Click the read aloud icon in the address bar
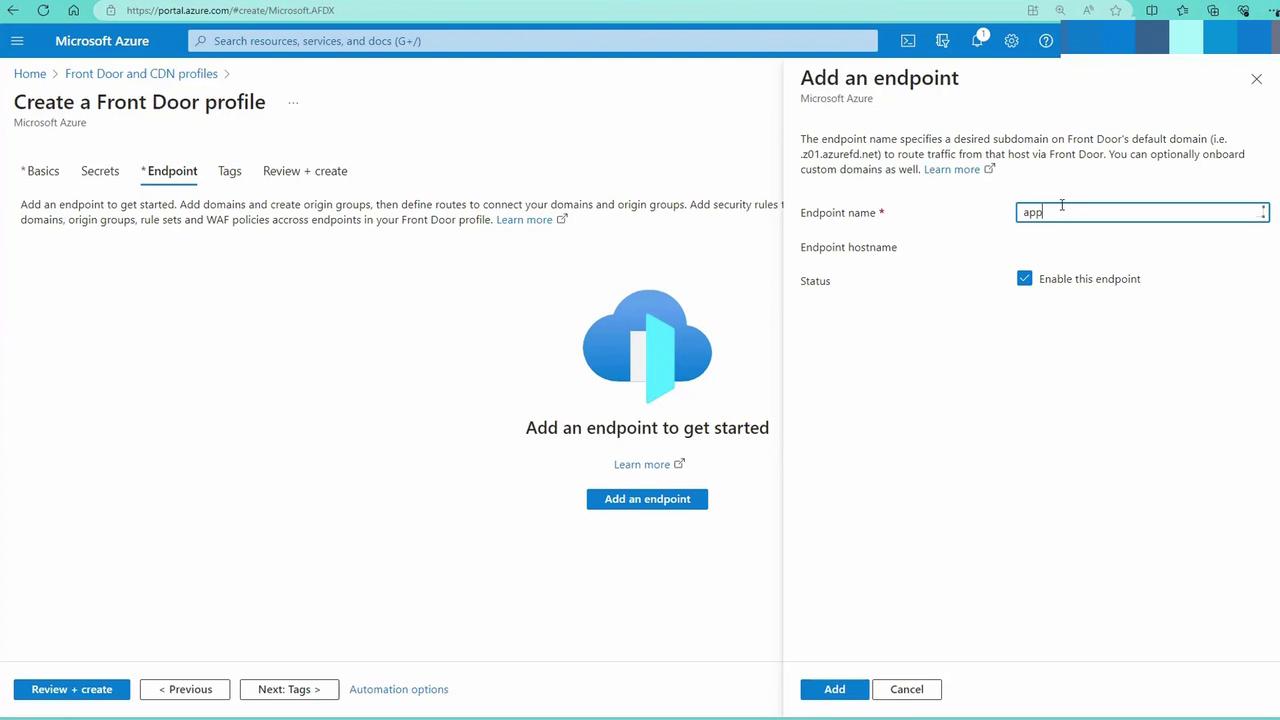Screen dimensions: 1280x720 [x=1088, y=10]
